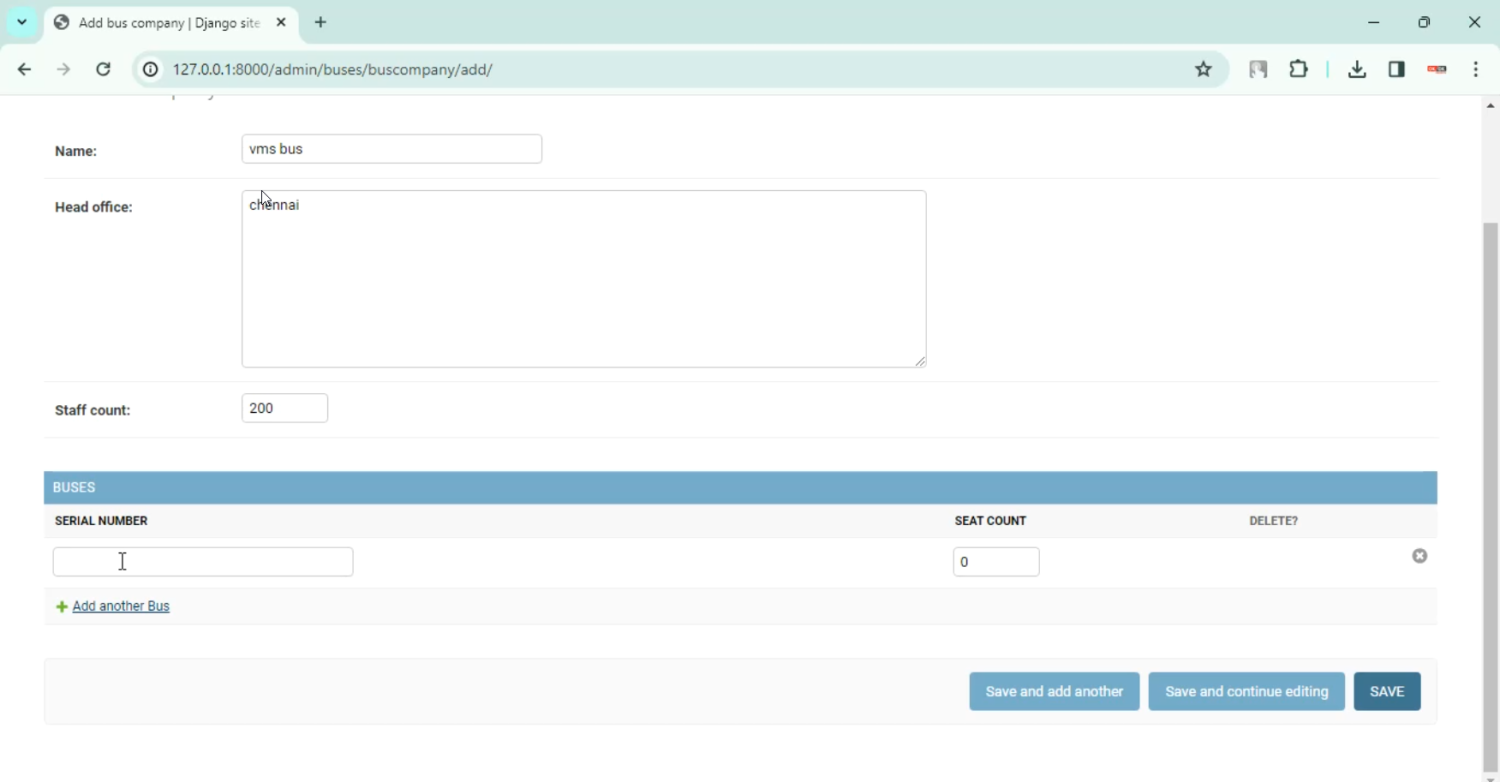Open the tab search dropdown arrow

22,22
